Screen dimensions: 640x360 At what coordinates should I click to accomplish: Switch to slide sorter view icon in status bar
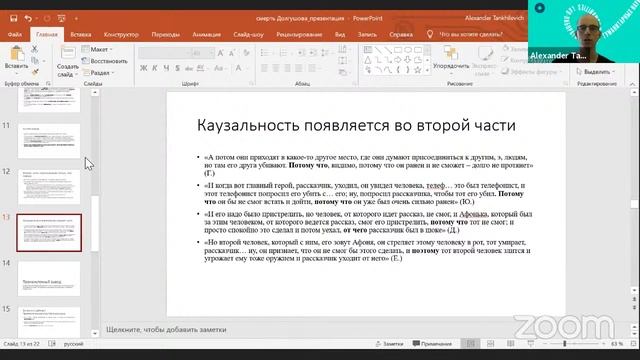click(491, 344)
